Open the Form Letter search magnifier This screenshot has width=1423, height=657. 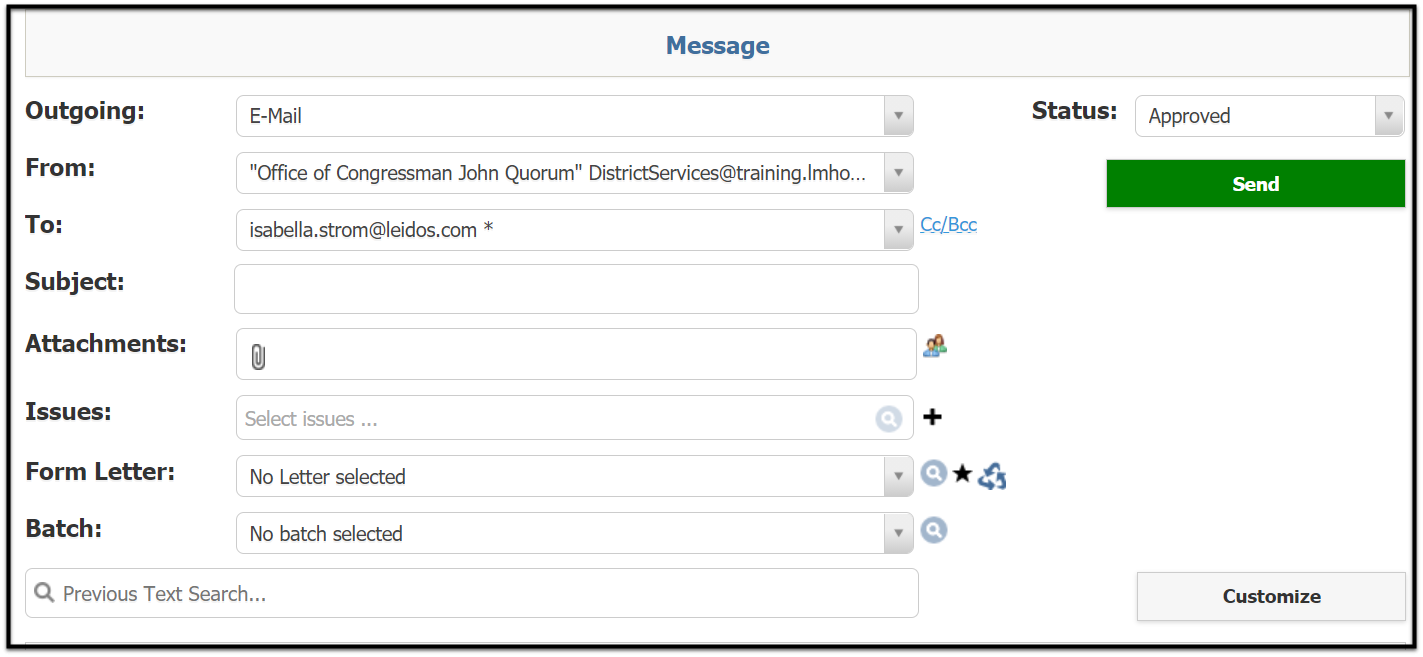933,473
